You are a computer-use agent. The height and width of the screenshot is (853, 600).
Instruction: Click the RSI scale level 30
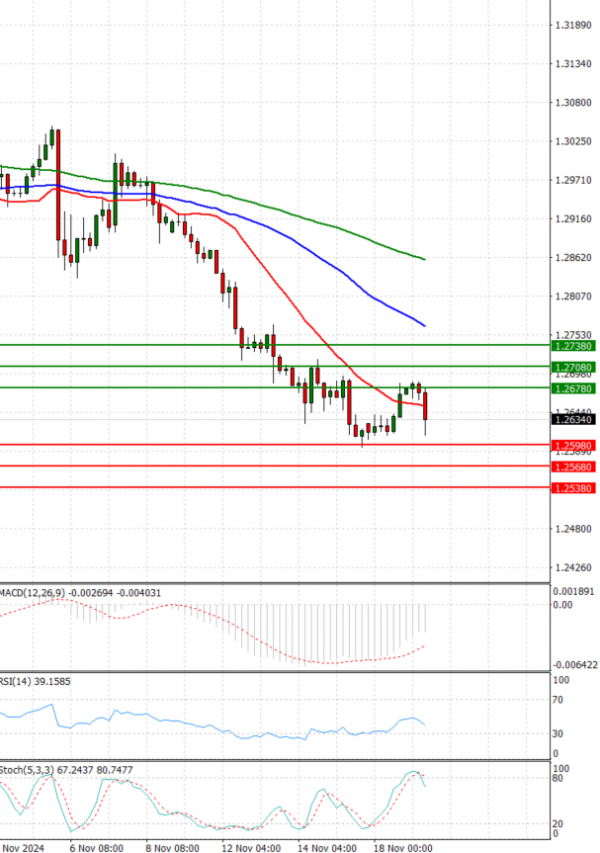tap(558, 733)
